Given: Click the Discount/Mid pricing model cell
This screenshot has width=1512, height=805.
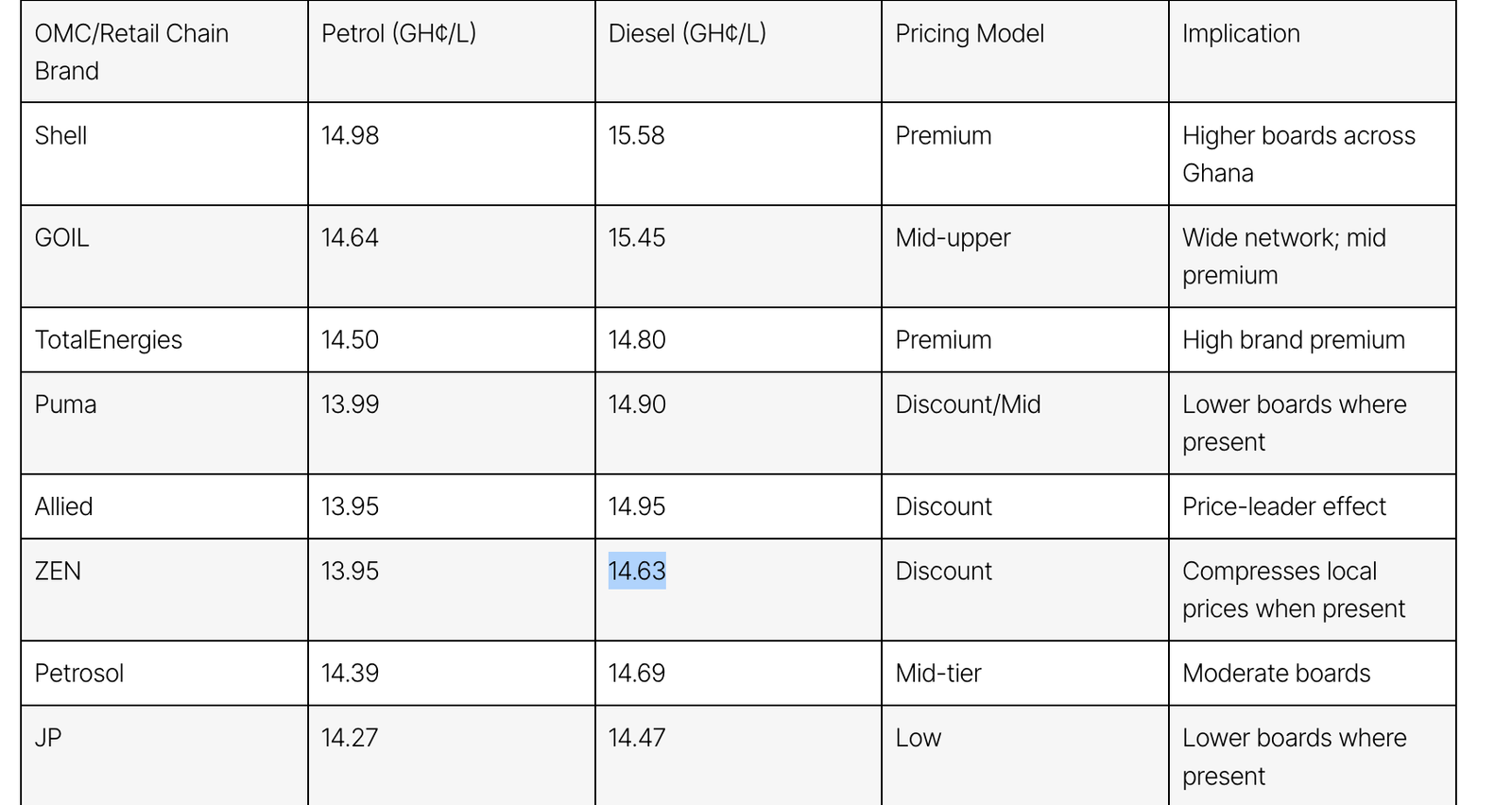Looking at the screenshot, I should click(x=968, y=404).
